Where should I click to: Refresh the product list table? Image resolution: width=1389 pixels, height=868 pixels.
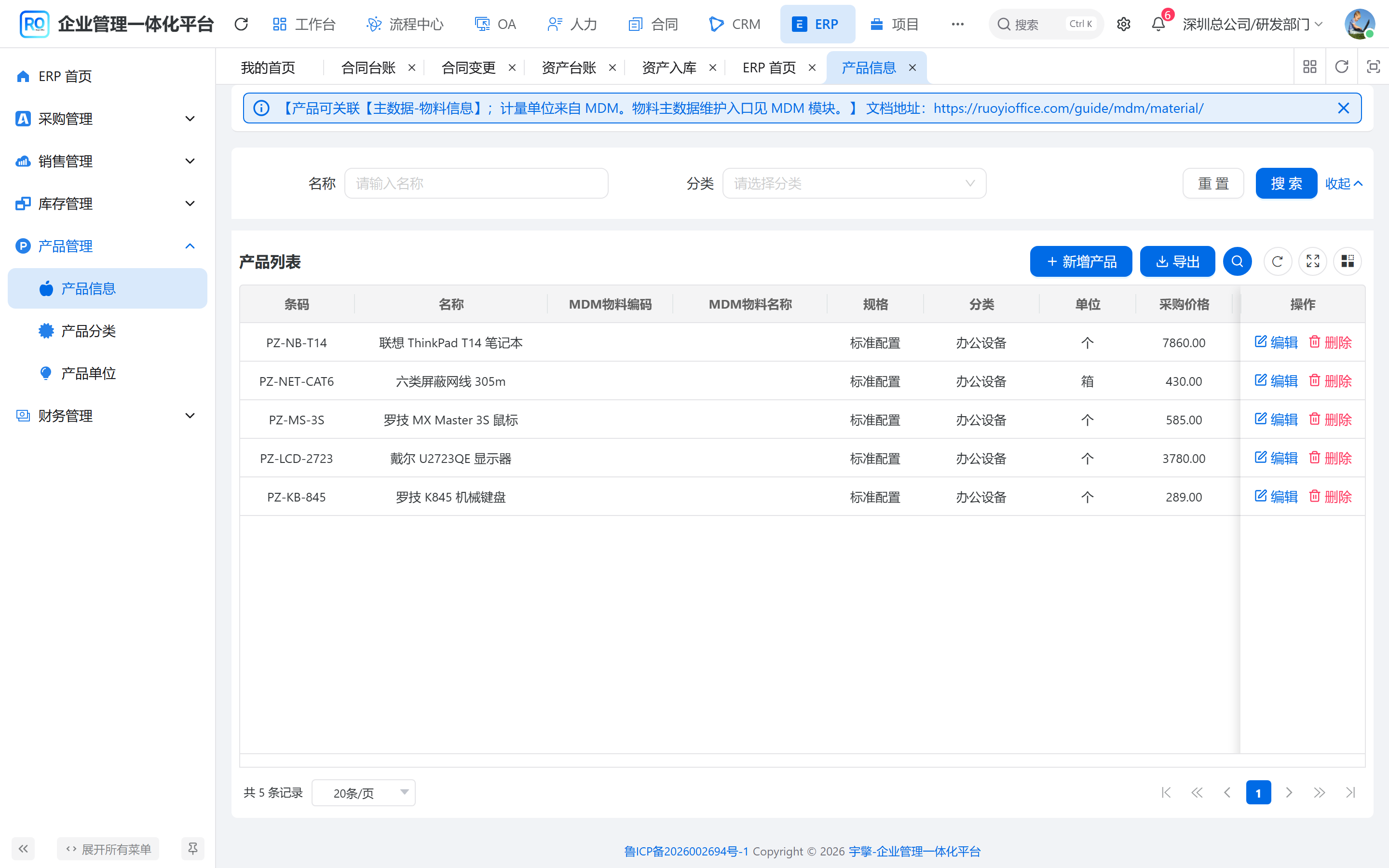pos(1277,262)
